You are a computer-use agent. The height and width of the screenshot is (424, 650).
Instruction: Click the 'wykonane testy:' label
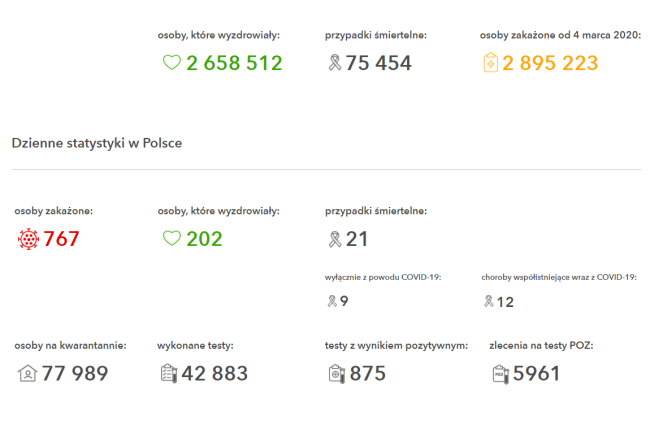coord(196,345)
